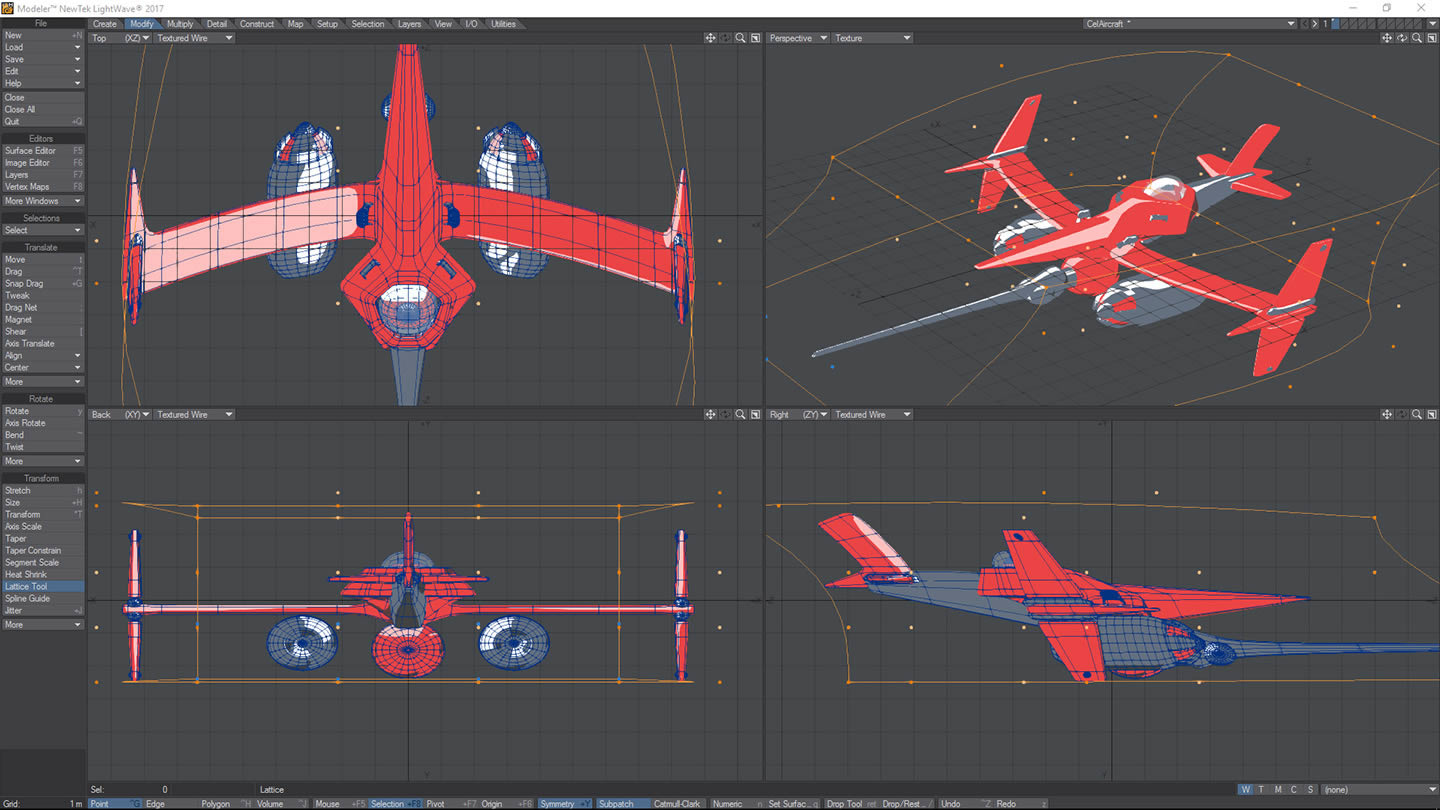The image size is (1440, 810).
Task: Click the rotate view icon in Perspective viewport
Action: coord(1402,38)
